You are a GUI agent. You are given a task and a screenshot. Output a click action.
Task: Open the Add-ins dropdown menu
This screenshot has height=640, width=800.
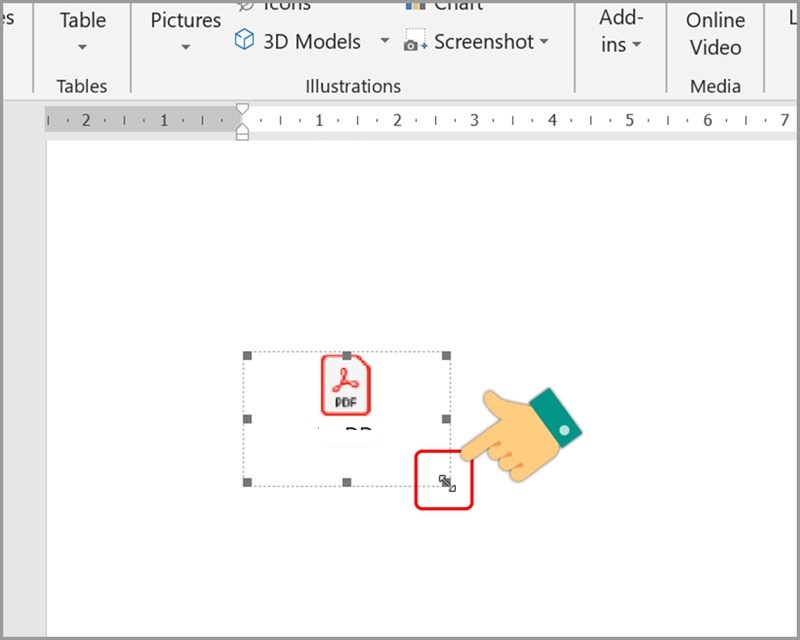(620, 32)
